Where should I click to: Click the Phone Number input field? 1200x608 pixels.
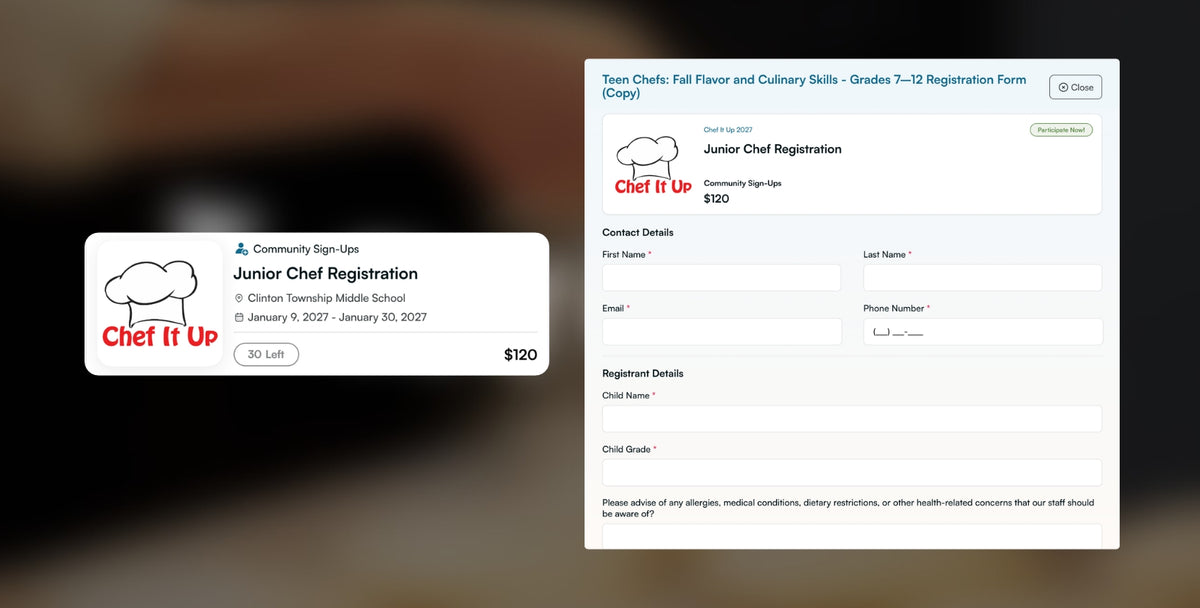(x=982, y=332)
